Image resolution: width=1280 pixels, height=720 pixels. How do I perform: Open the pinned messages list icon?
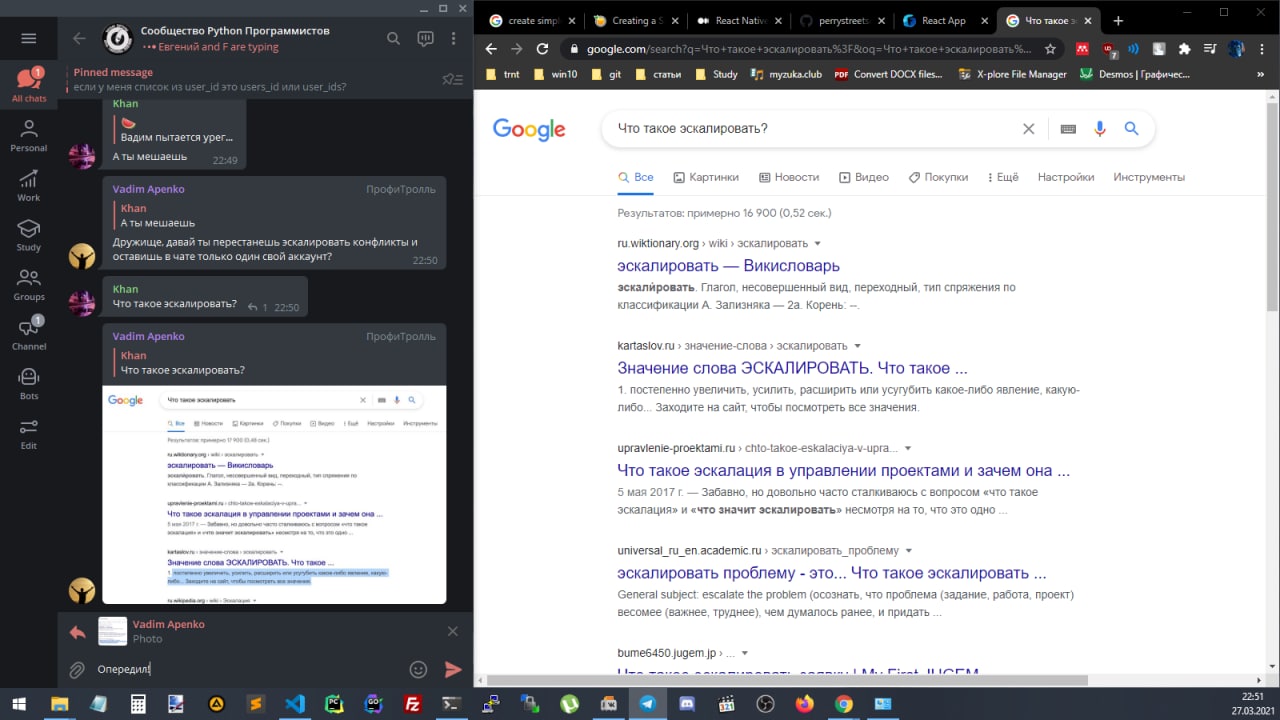pyautogui.click(x=452, y=80)
